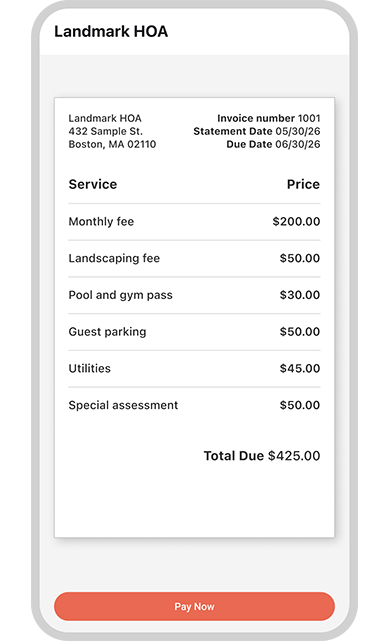The image size is (390, 641).
Task: Select the $45.00 utilities price
Action: pyautogui.click(x=300, y=368)
